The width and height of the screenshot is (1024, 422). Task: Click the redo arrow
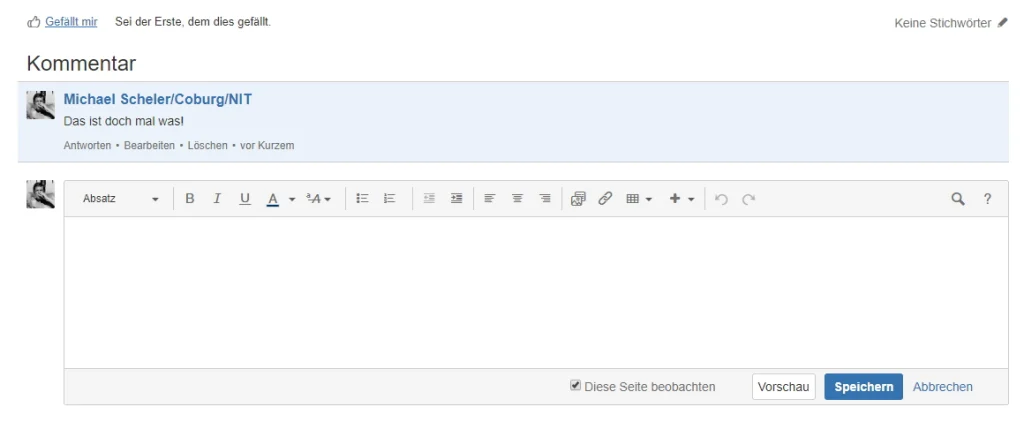(x=748, y=199)
